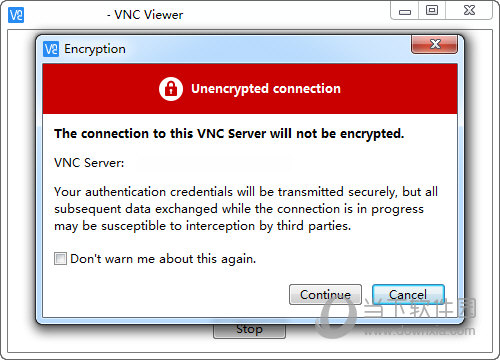Image resolution: width=500 pixels, height=360 pixels.
Task: Click the watermark logo near the Cancel button
Action: coord(335,315)
